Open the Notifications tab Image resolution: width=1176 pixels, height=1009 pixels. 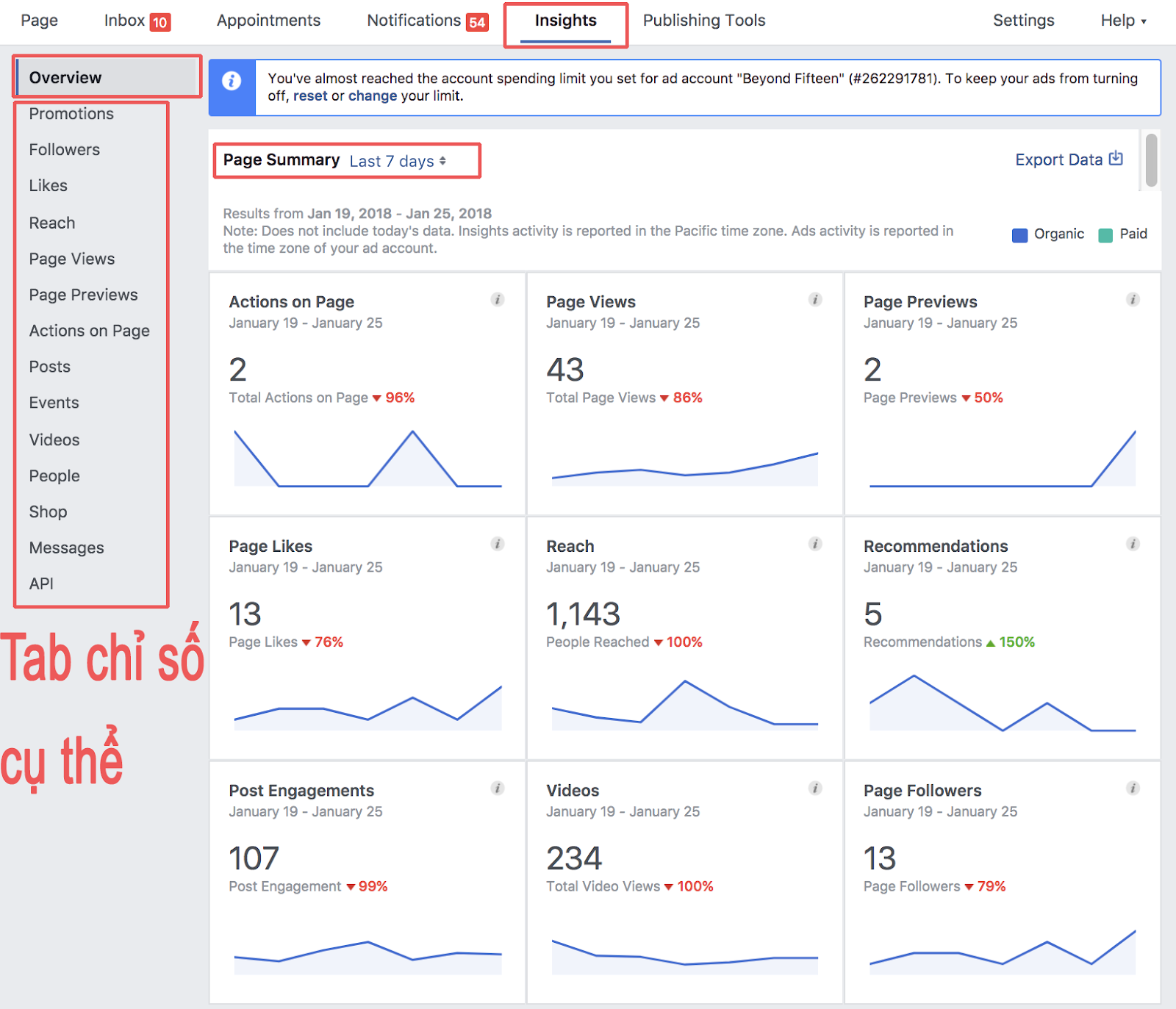pos(415,21)
